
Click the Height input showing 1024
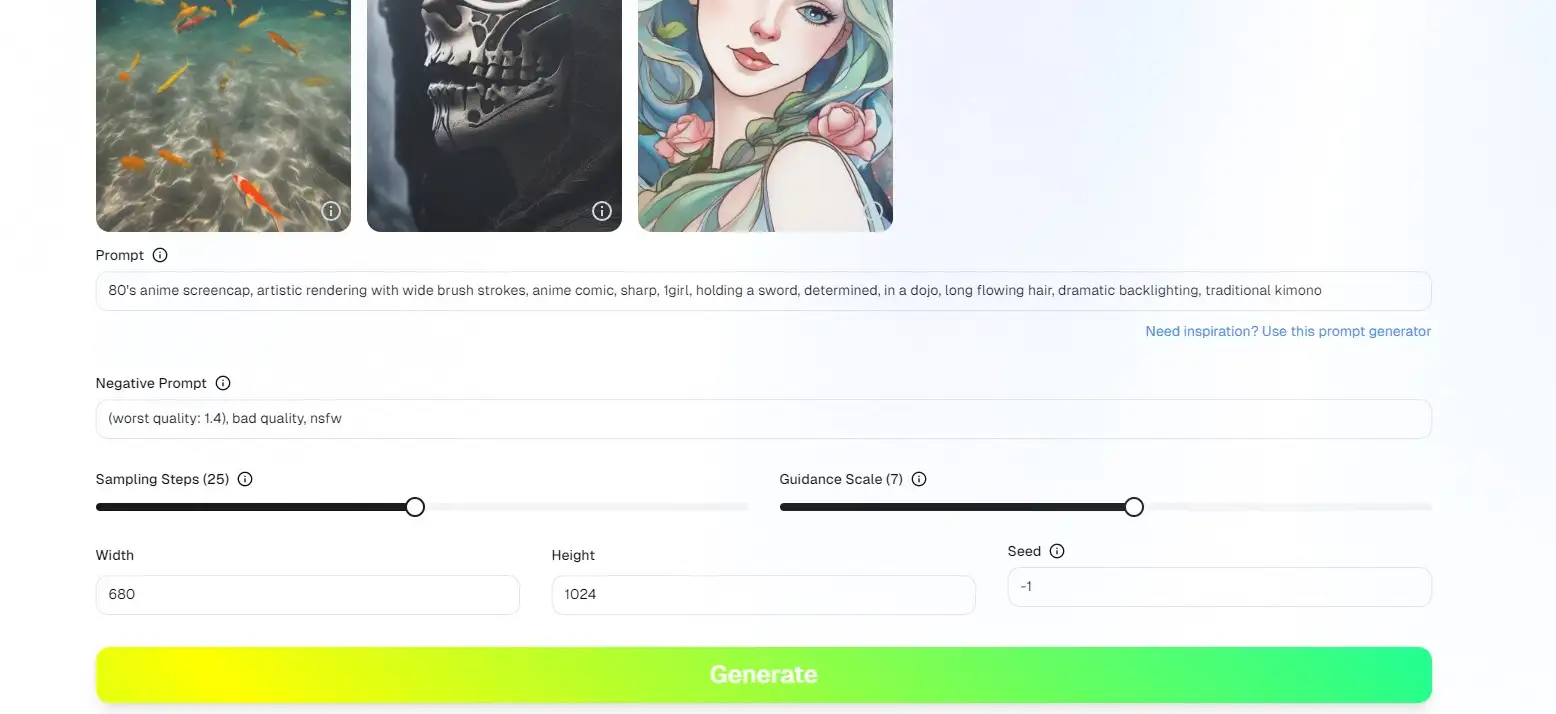[x=764, y=595]
